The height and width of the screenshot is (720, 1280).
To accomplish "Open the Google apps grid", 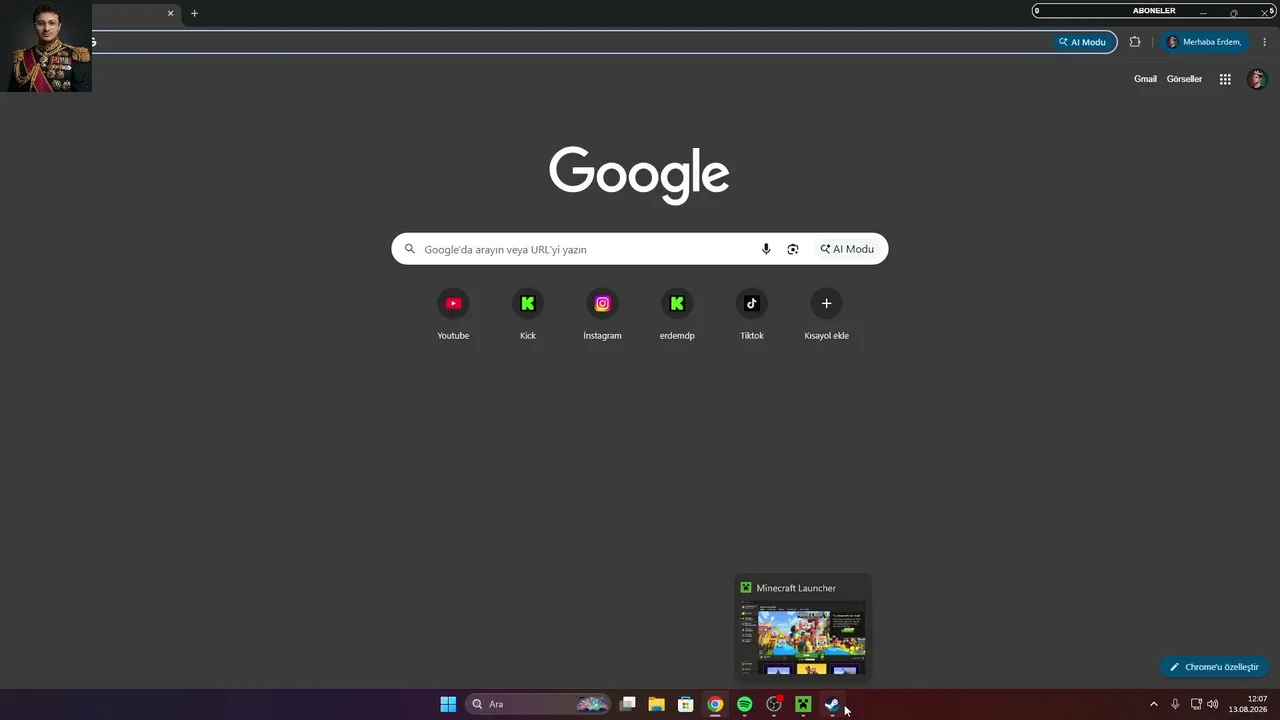I will [x=1225, y=79].
